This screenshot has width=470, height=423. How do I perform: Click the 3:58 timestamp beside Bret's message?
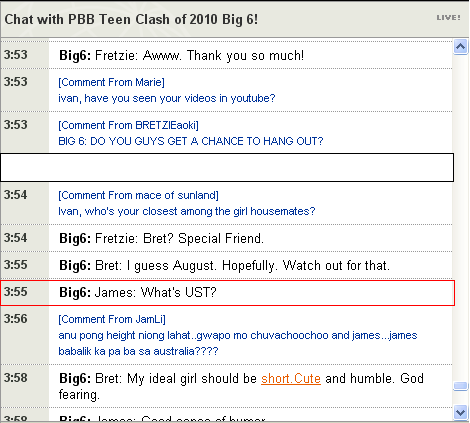click(x=15, y=378)
